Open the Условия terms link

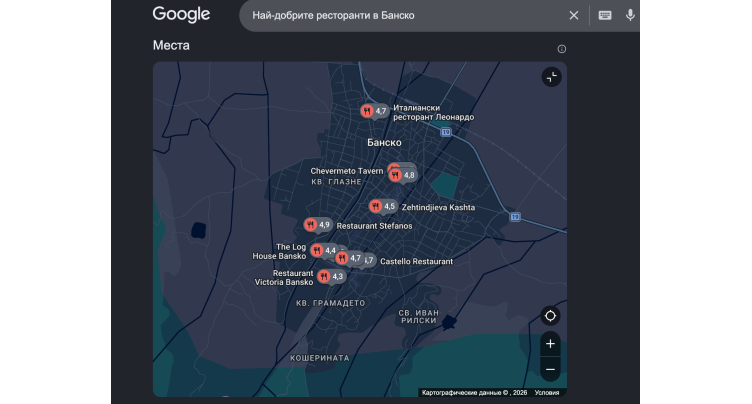[547, 392]
